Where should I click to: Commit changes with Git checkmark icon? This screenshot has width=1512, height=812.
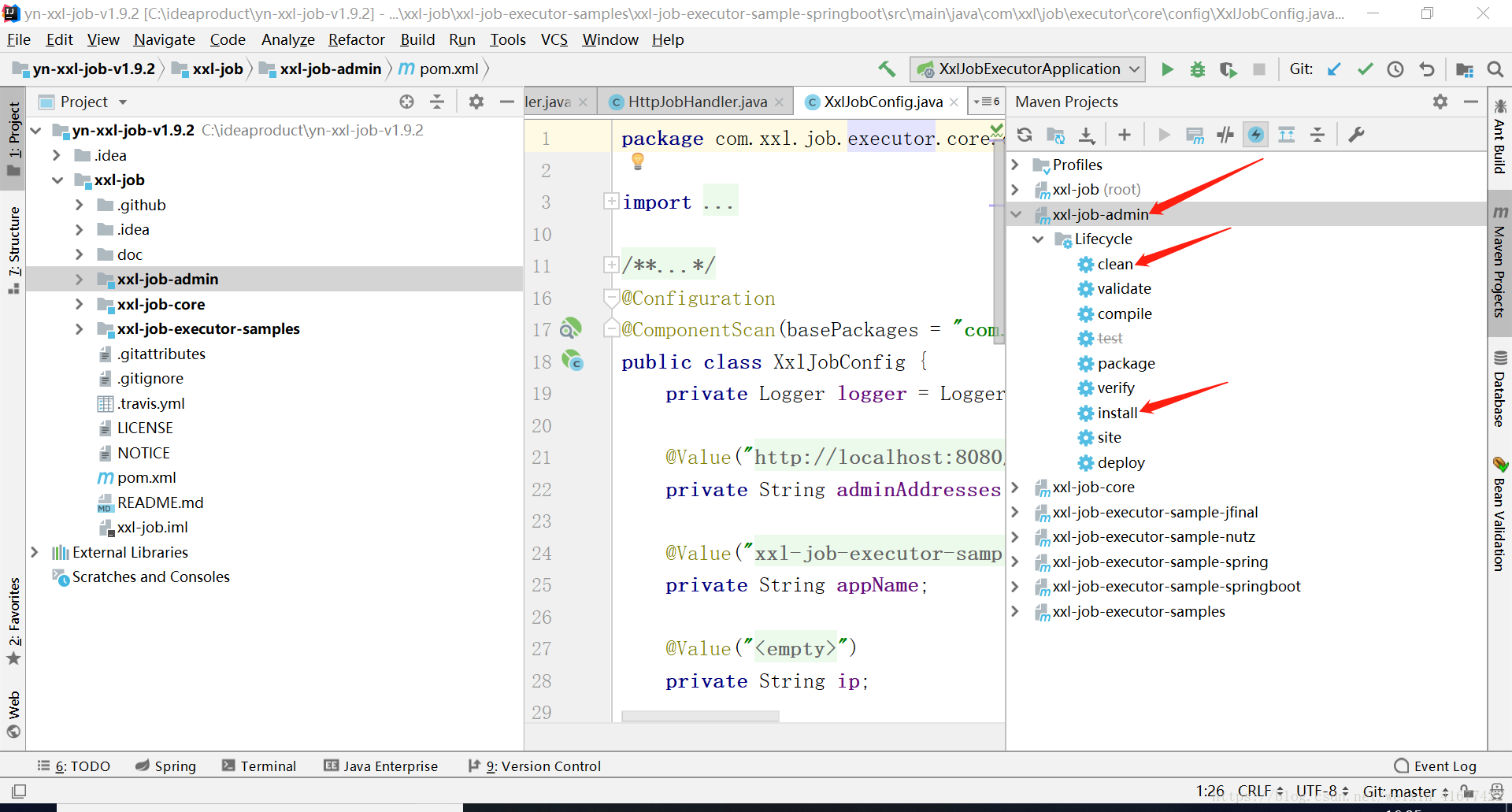1365,69
